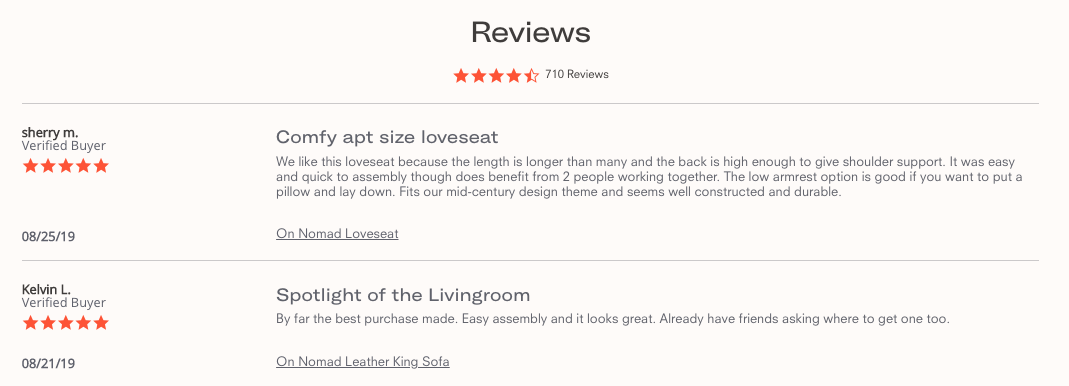Click the half-filled star in overall rating
The image size is (1069, 386).
click(x=532, y=75)
